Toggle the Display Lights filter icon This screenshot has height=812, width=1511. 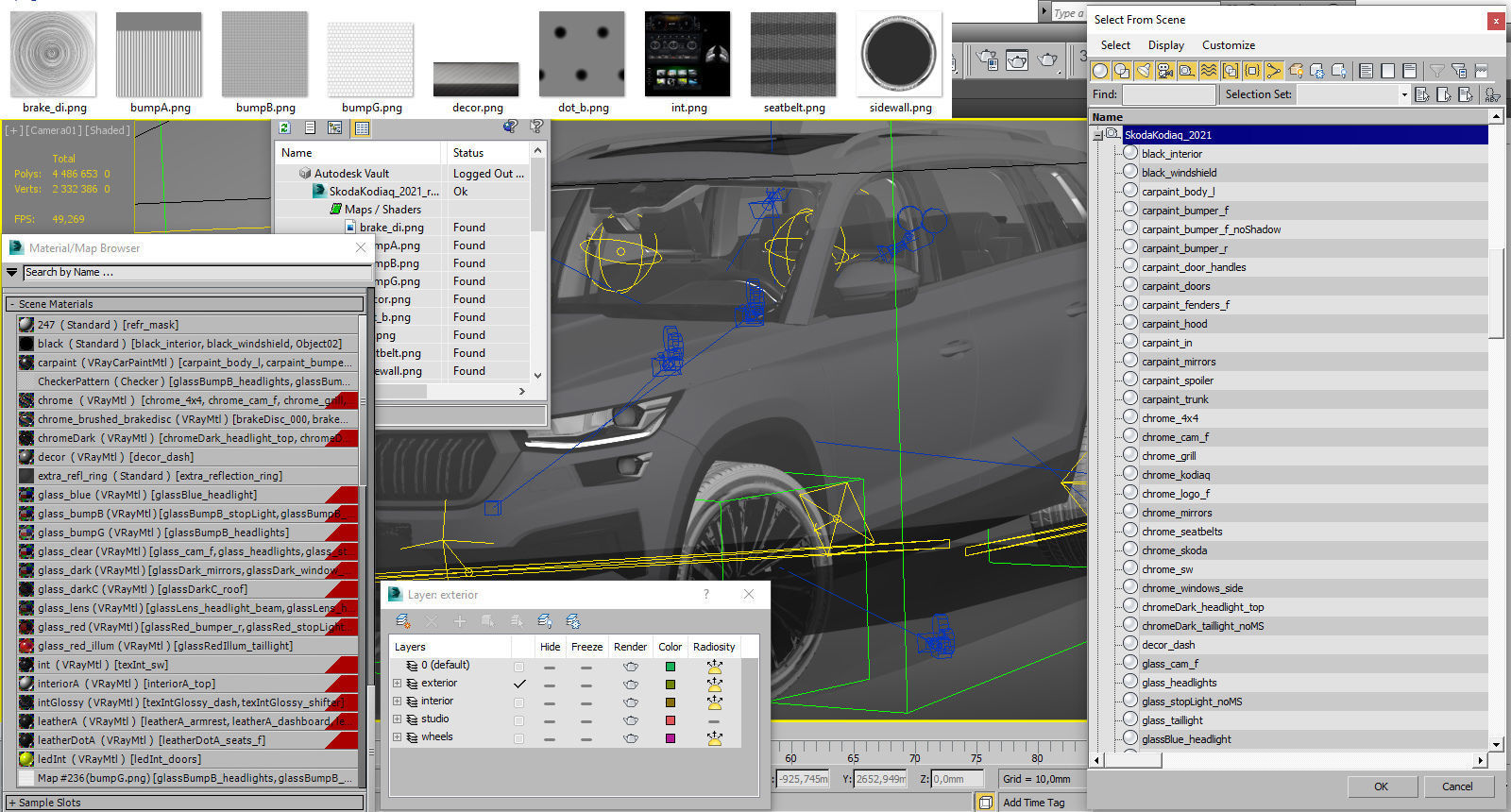pyautogui.click(x=1144, y=71)
